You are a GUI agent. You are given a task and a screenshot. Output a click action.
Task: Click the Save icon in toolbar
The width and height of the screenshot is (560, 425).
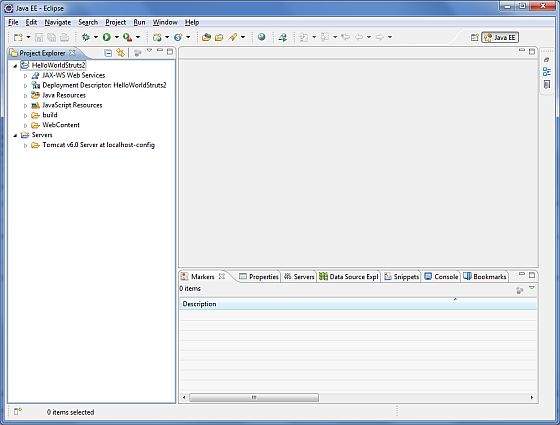(39, 37)
